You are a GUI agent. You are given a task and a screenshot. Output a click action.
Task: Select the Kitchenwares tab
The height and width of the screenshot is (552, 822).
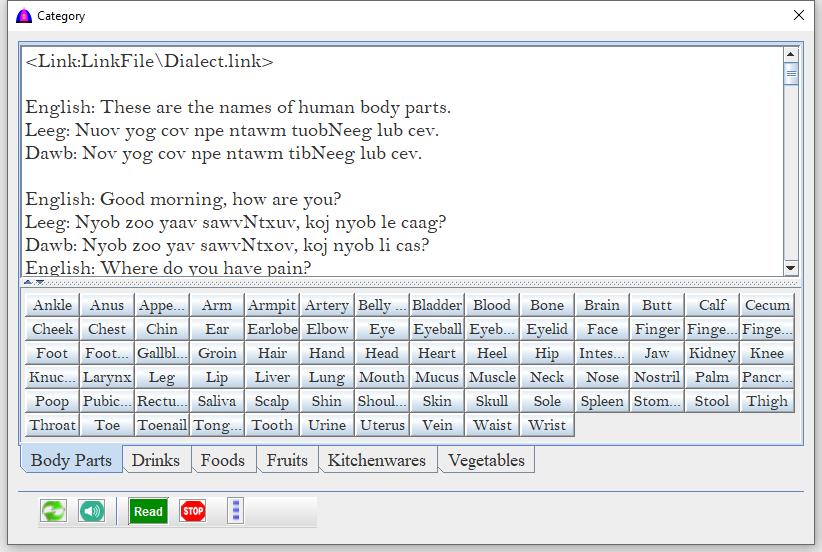point(376,460)
